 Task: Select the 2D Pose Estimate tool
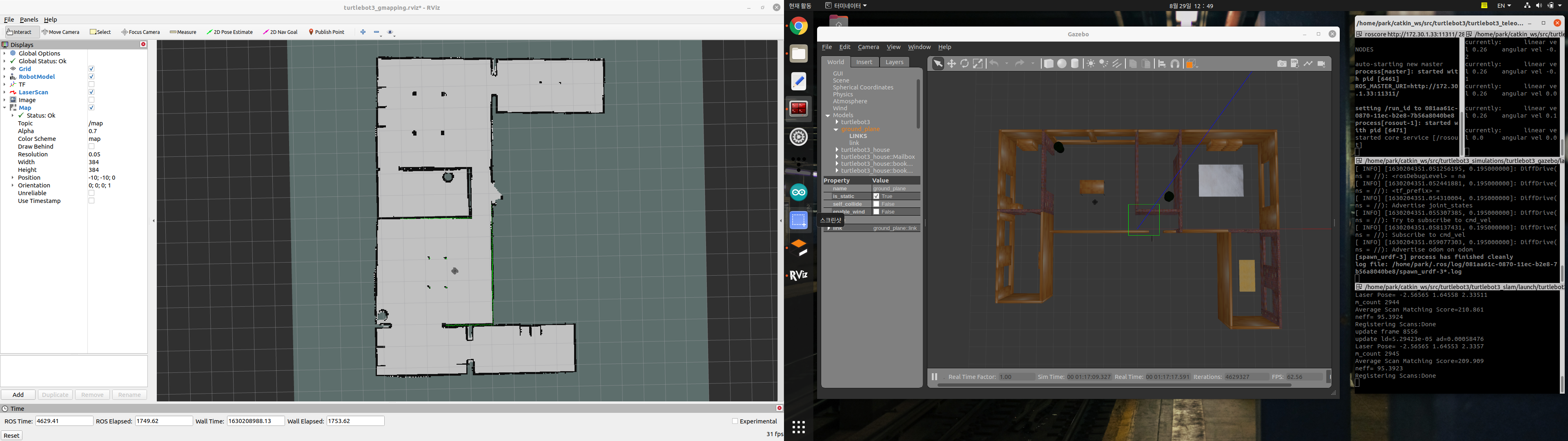click(229, 32)
